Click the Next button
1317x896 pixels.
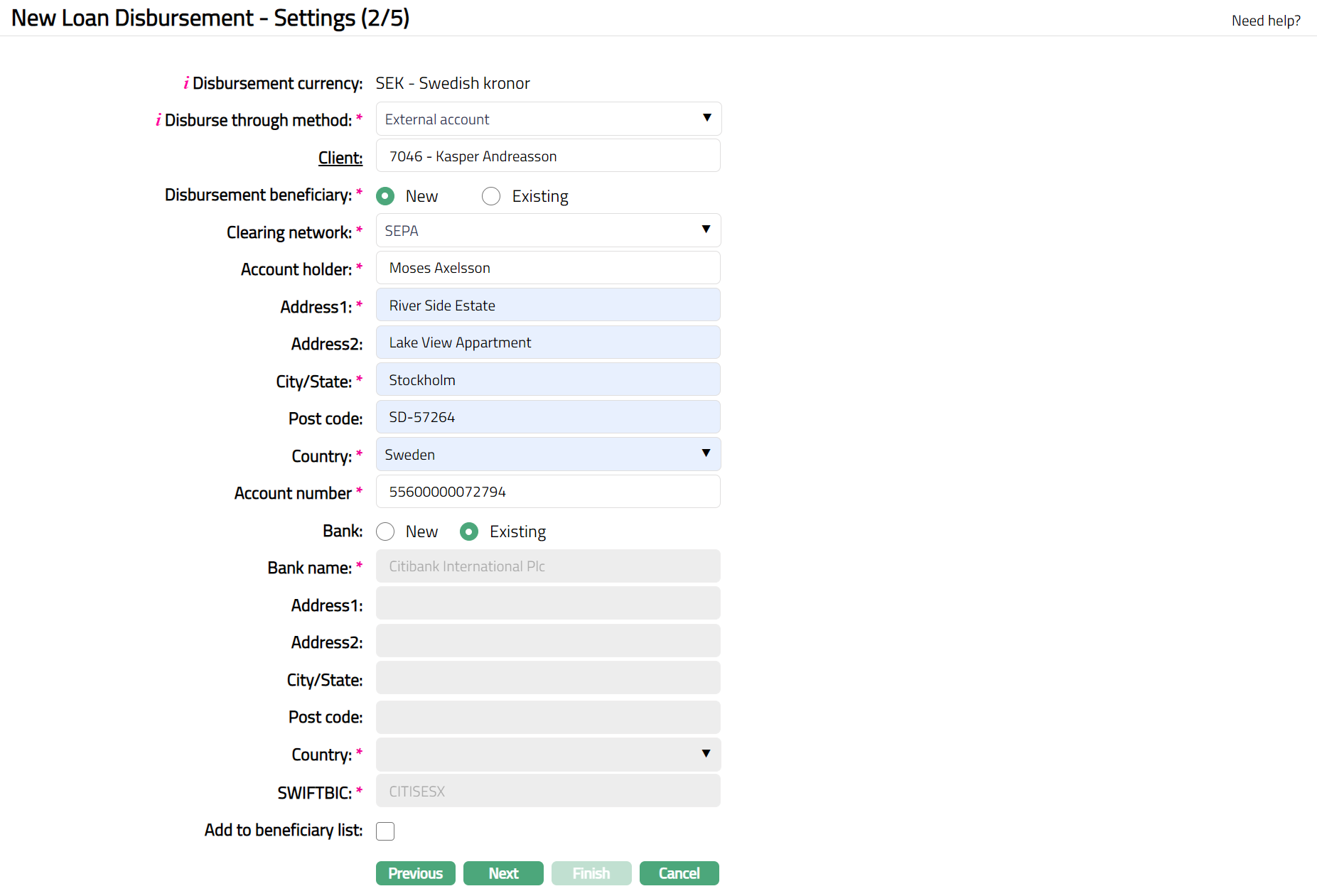click(x=503, y=873)
